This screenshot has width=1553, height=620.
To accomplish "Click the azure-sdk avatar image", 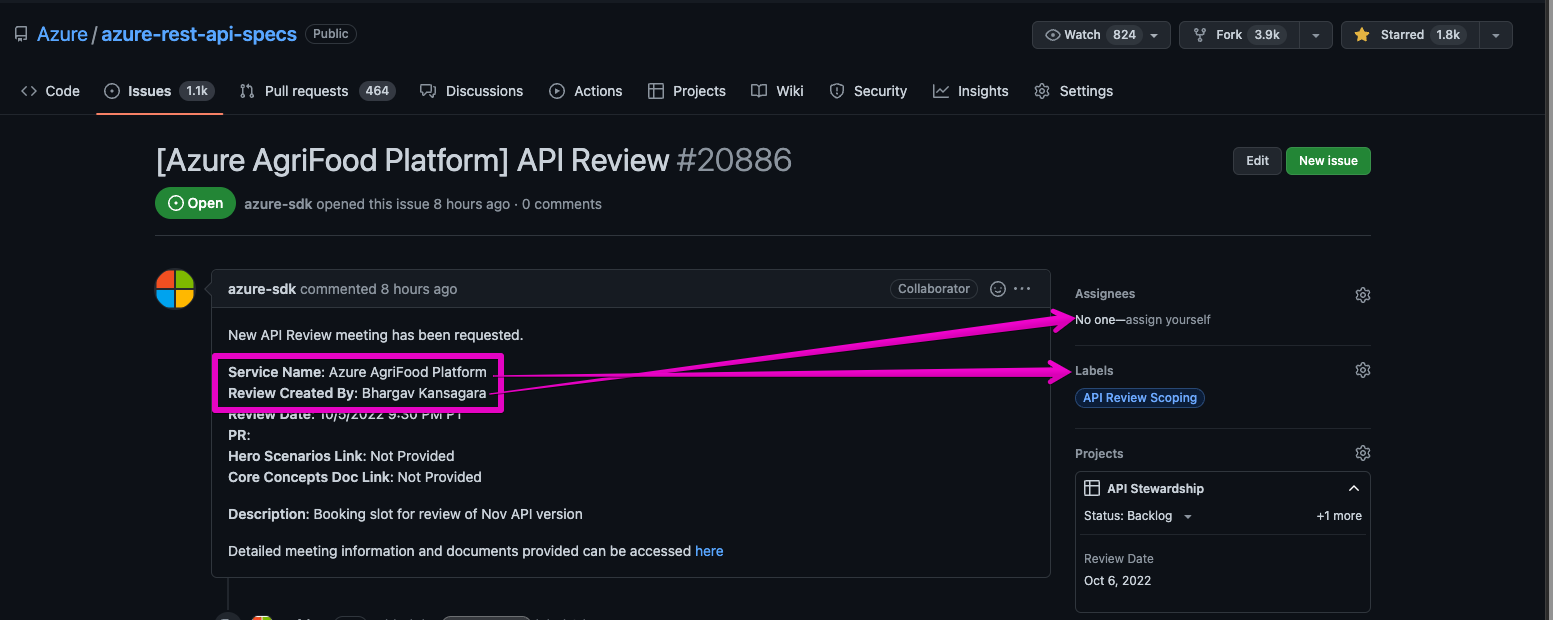I will pos(175,289).
